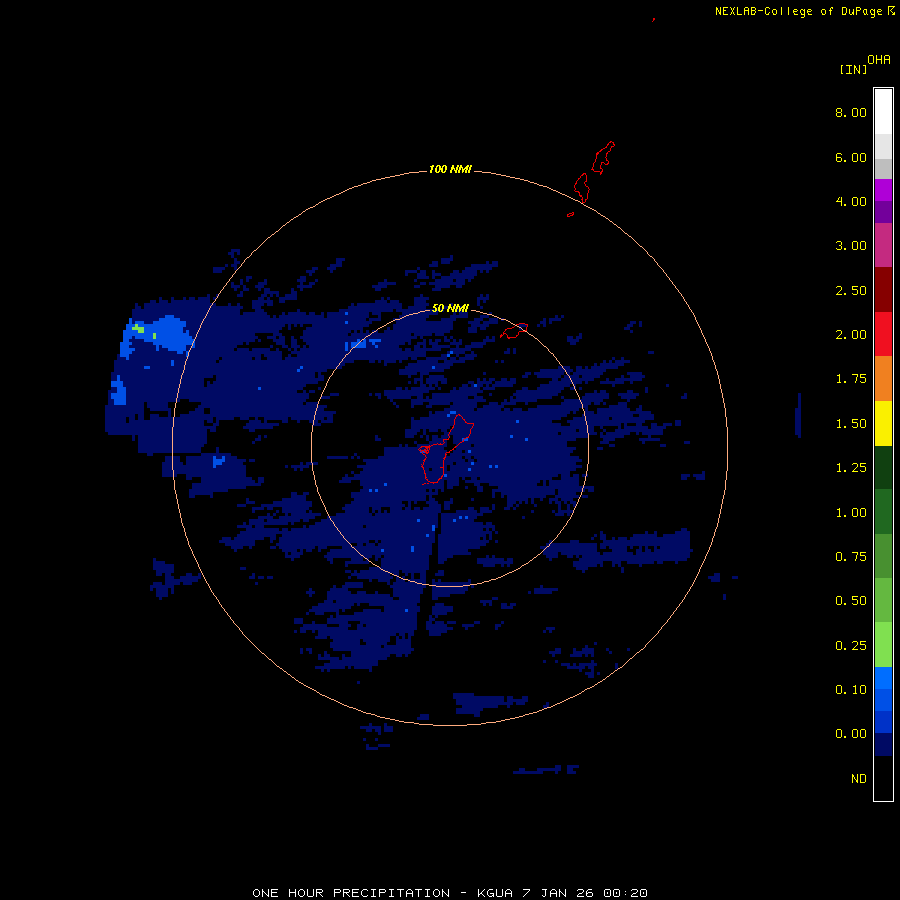Click the 2.50 legend value
This screenshot has width=900, height=900.
[x=851, y=290]
